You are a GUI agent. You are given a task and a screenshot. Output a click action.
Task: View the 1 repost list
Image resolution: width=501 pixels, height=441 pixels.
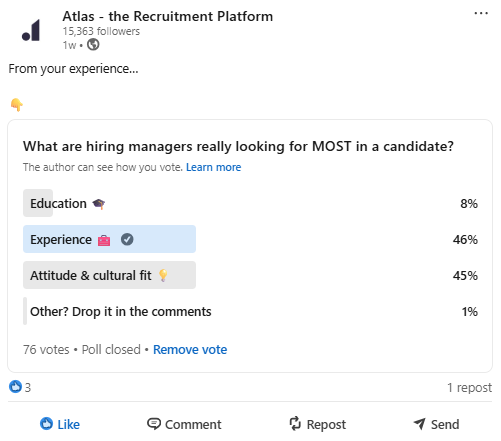coord(469,387)
